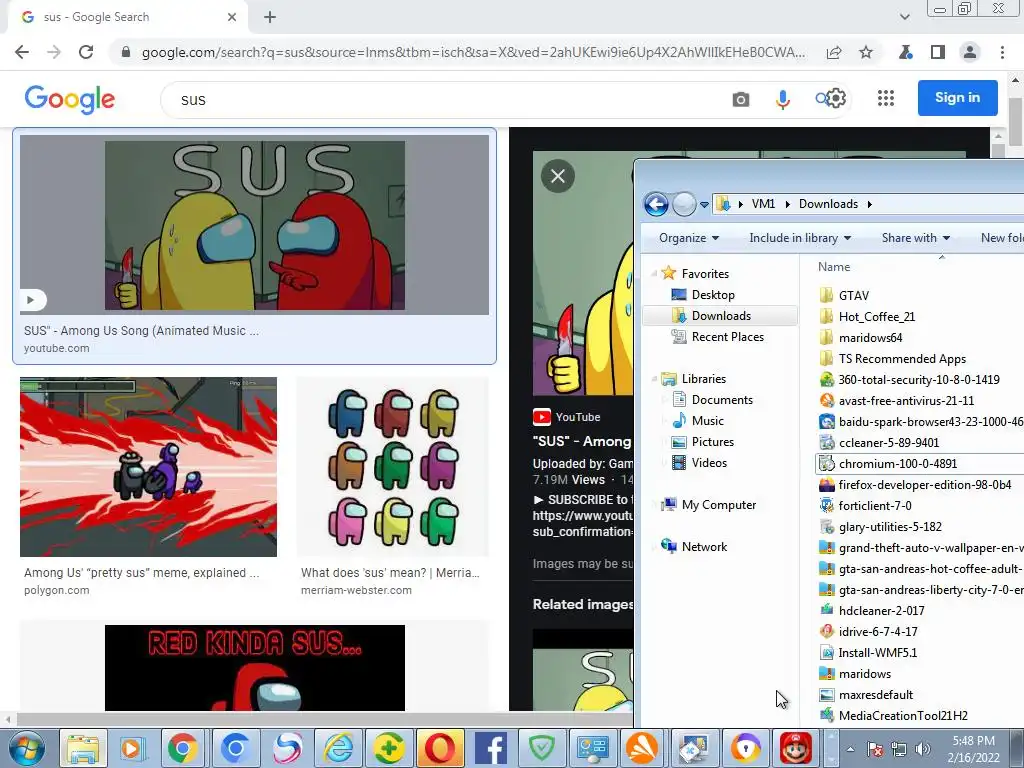The width and height of the screenshot is (1024, 768).
Task: Click the Google logo
Action: tap(70, 99)
